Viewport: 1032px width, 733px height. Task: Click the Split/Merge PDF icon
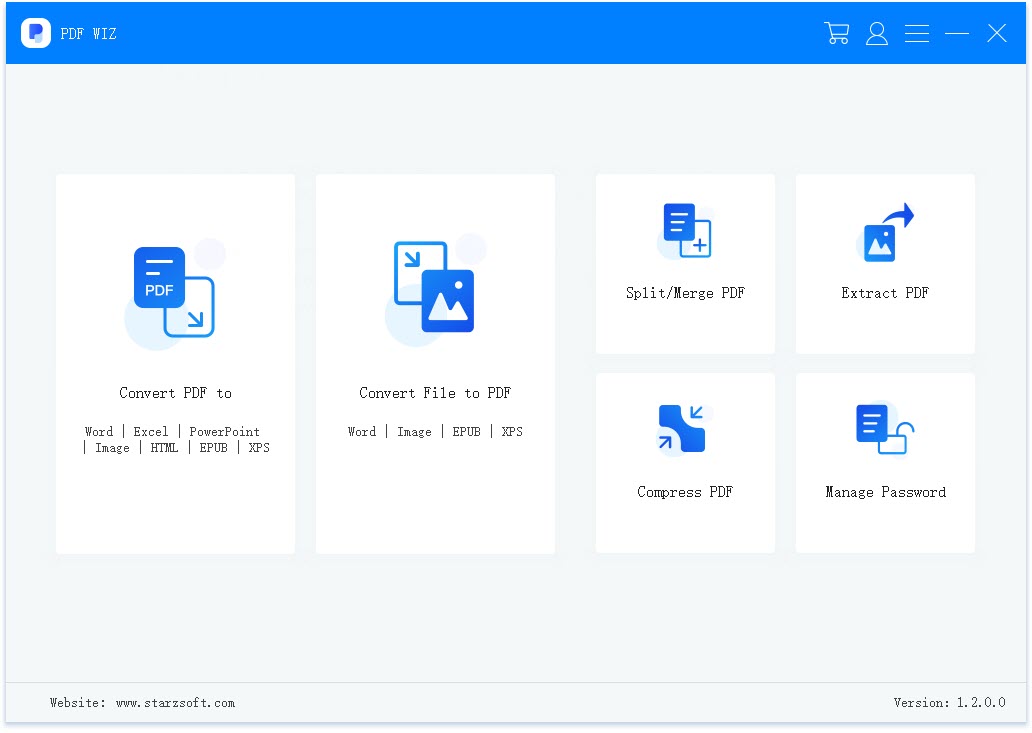click(686, 230)
